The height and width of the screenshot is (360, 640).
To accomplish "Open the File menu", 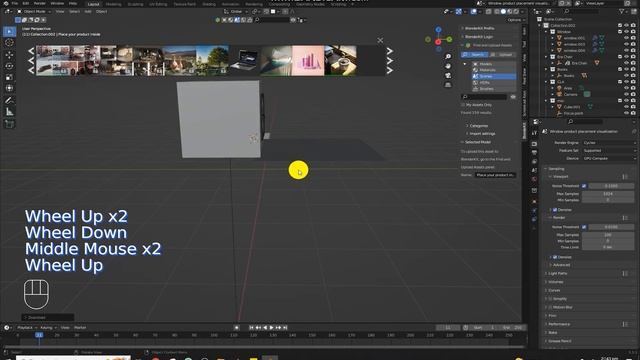I will click(15, 3).
